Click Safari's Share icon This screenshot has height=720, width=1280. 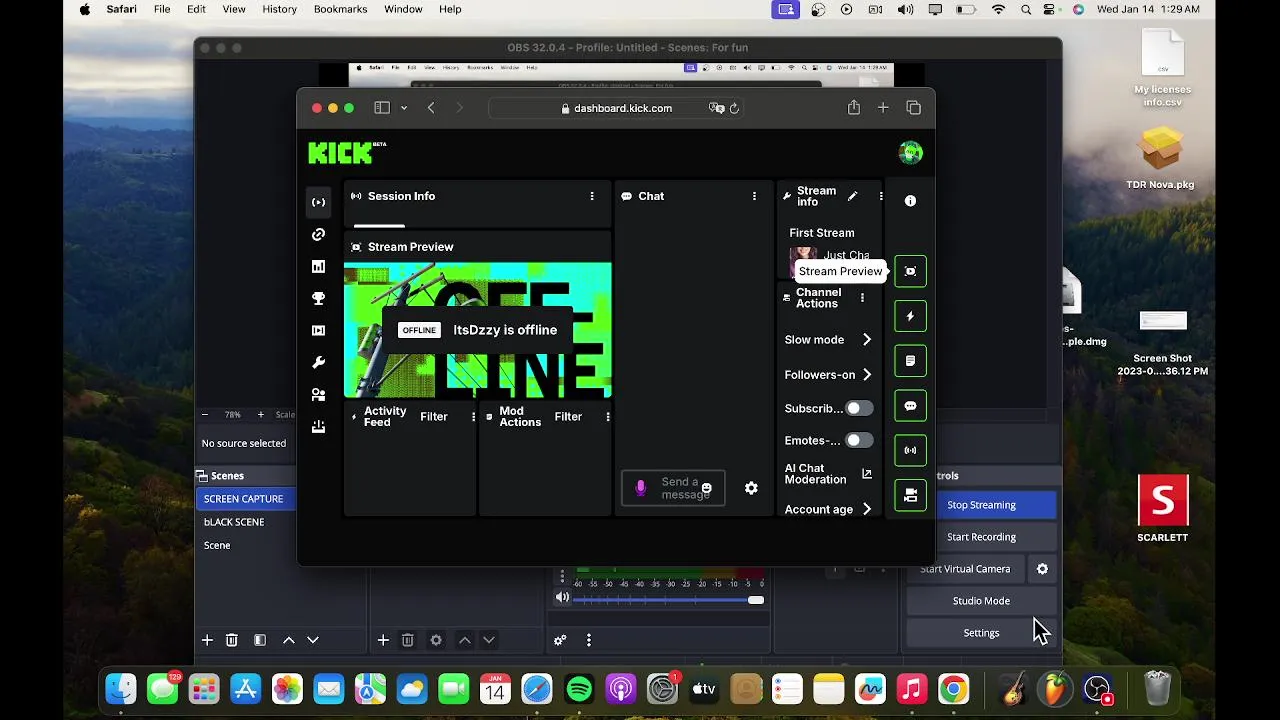pyautogui.click(x=853, y=108)
